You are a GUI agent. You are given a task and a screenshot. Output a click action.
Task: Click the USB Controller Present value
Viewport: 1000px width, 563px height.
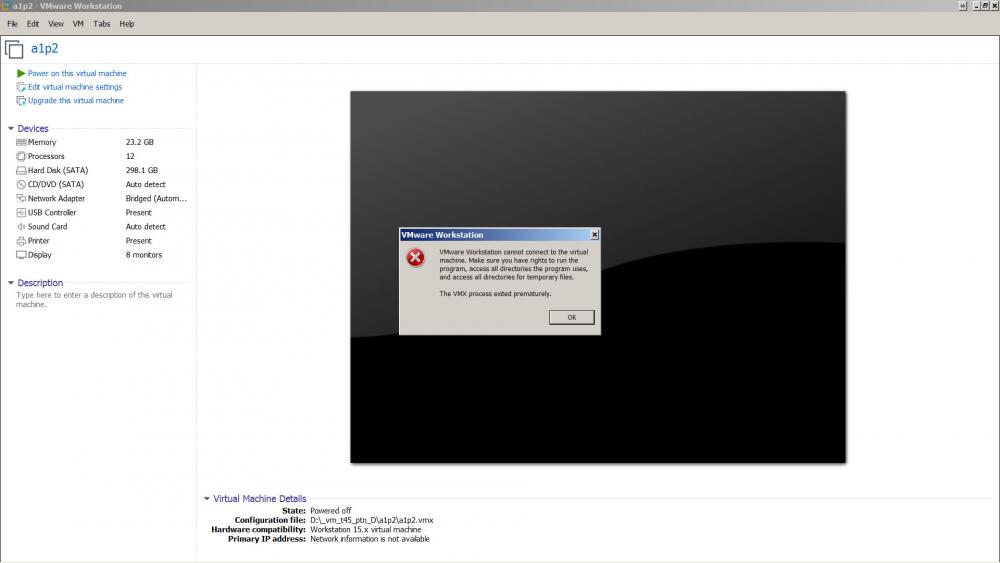pos(138,212)
